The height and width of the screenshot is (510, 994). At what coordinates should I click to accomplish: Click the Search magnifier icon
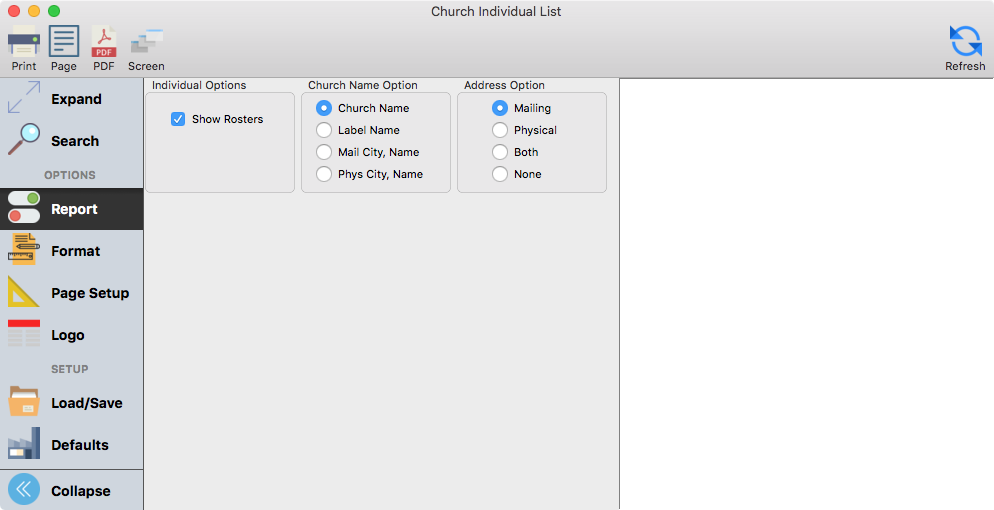pos(24,141)
